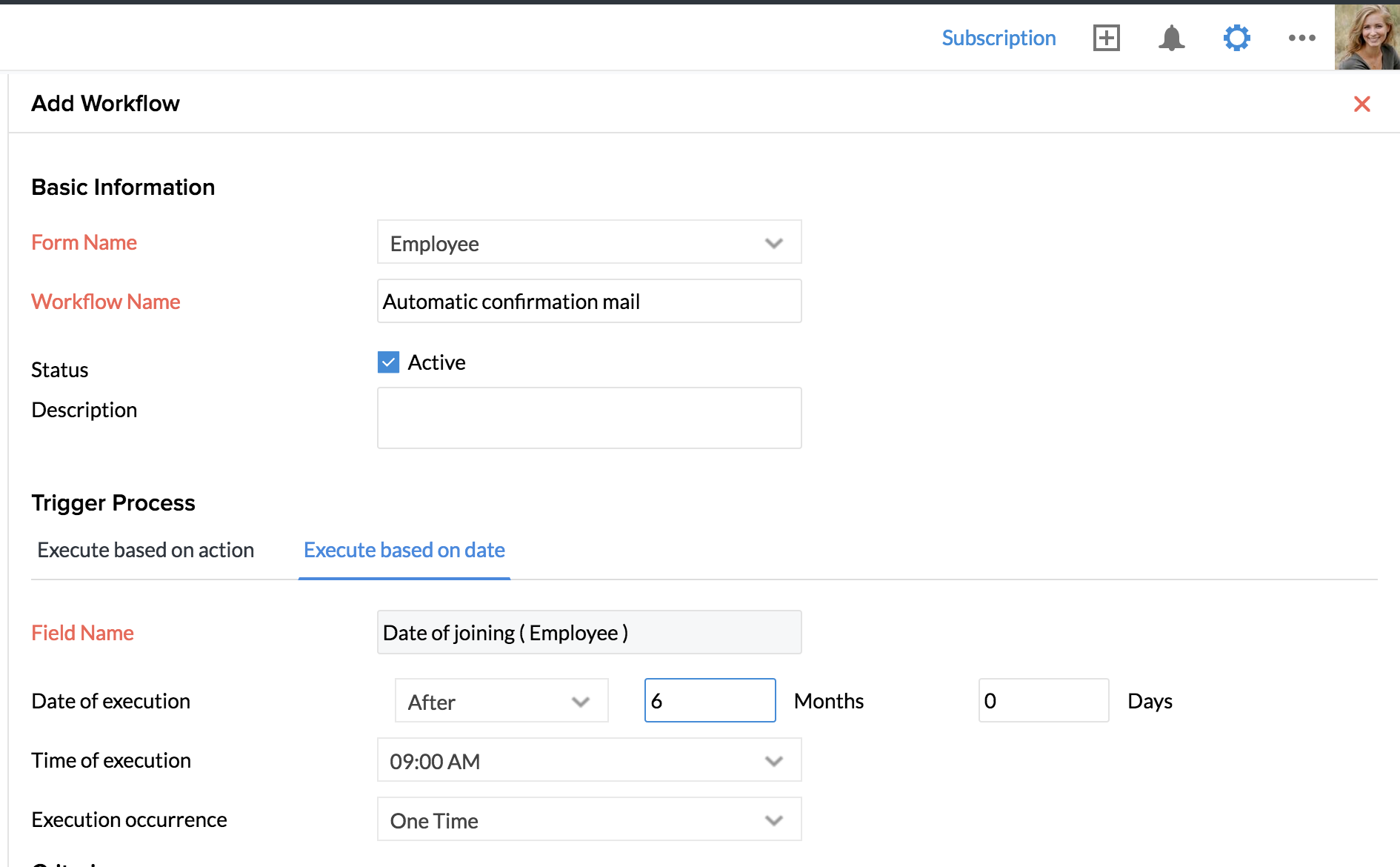Image resolution: width=1400 pixels, height=867 pixels.
Task: Click the Active checkbox label
Action: (x=436, y=362)
